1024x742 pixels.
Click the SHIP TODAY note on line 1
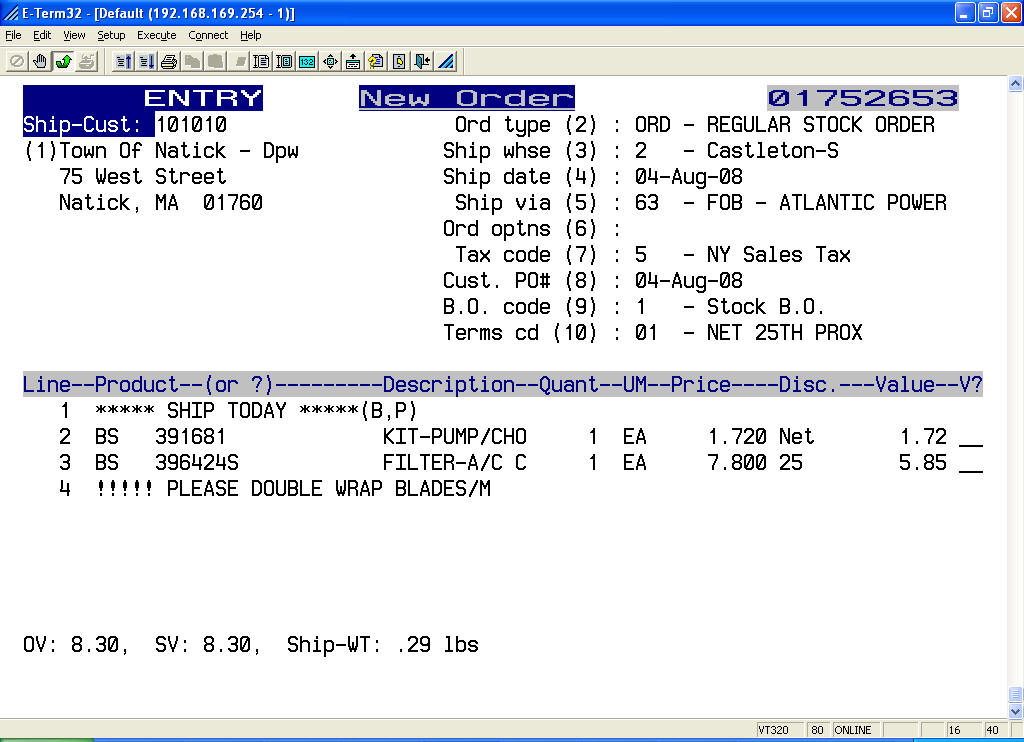(256, 410)
